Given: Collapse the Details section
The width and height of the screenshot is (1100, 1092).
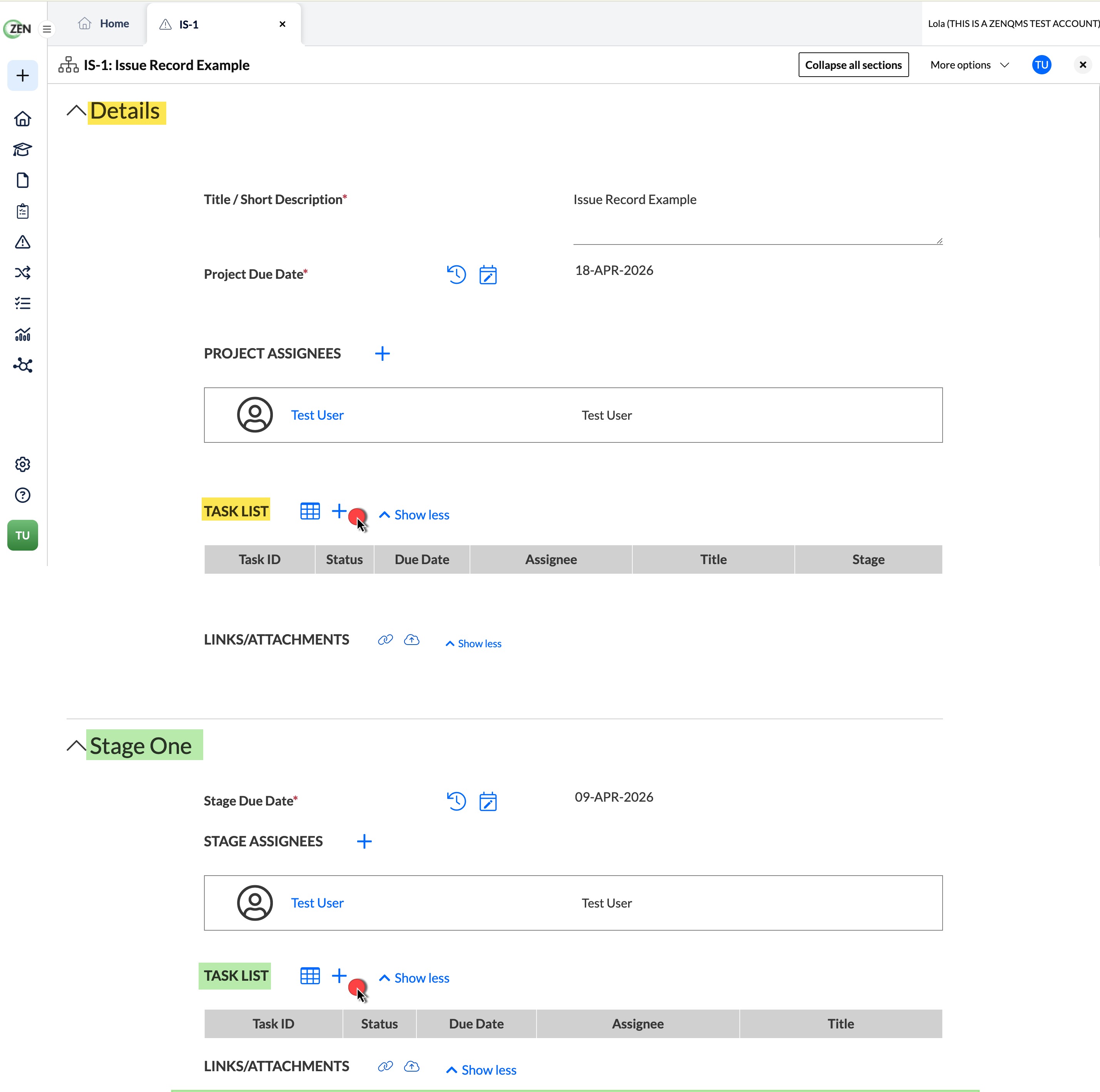Looking at the screenshot, I should 76,111.
